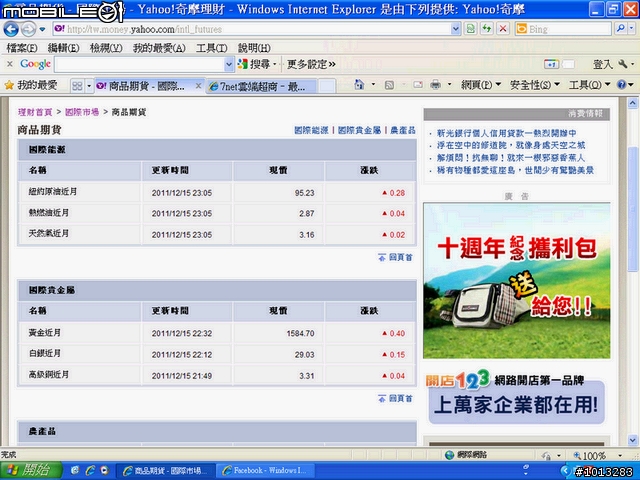This screenshot has height=480, width=640.
Task: Open the 檢視(V) menu
Action: [x=106, y=48]
